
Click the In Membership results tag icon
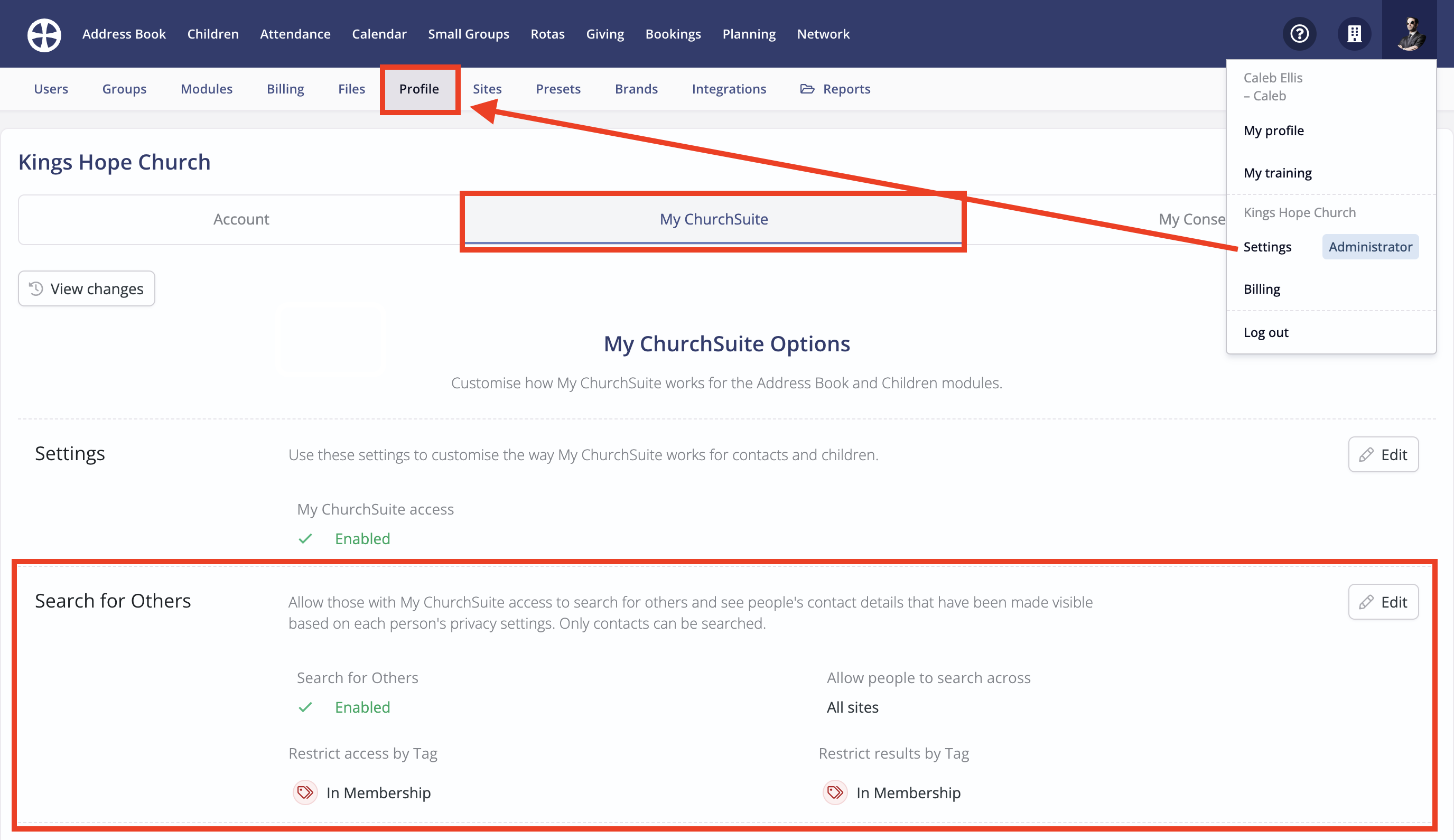tap(835, 792)
